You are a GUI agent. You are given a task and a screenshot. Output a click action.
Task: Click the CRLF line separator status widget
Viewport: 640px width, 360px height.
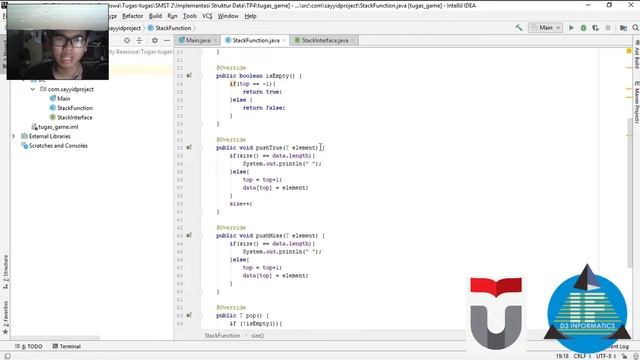click(x=582, y=356)
